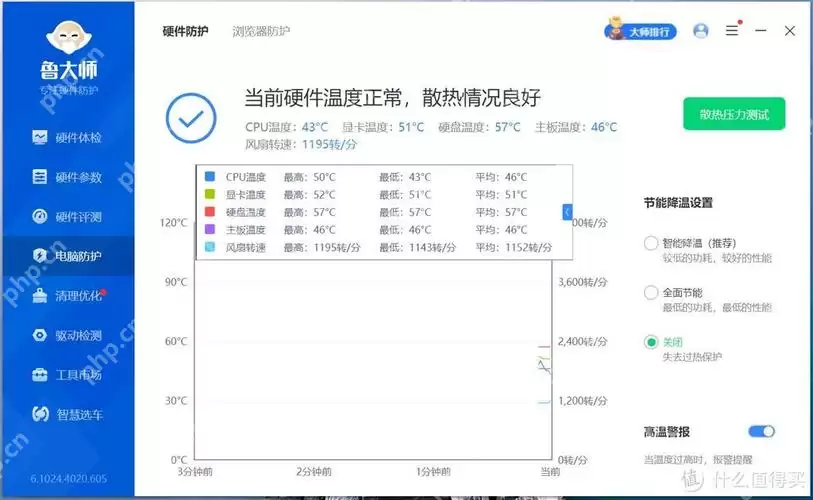Click the 节能降温设置 heading
This screenshot has height=500, width=813.
click(x=678, y=203)
